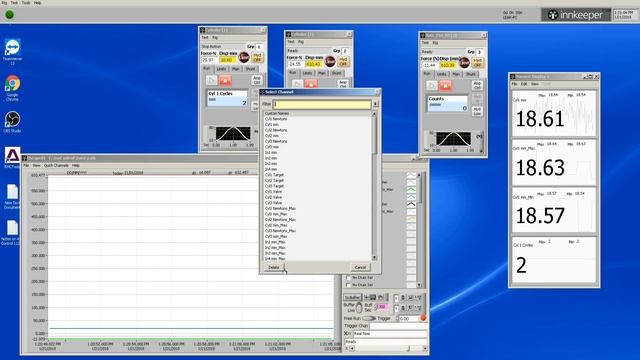Viewport: 640px width, 360px height.
Task: Switch to Limits tab in Grp 1 window
Action: [x=221, y=69]
